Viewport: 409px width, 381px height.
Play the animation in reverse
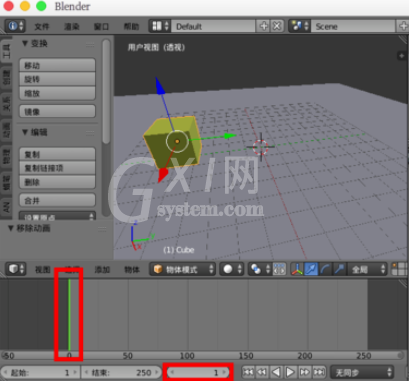(x=276, y=372)
